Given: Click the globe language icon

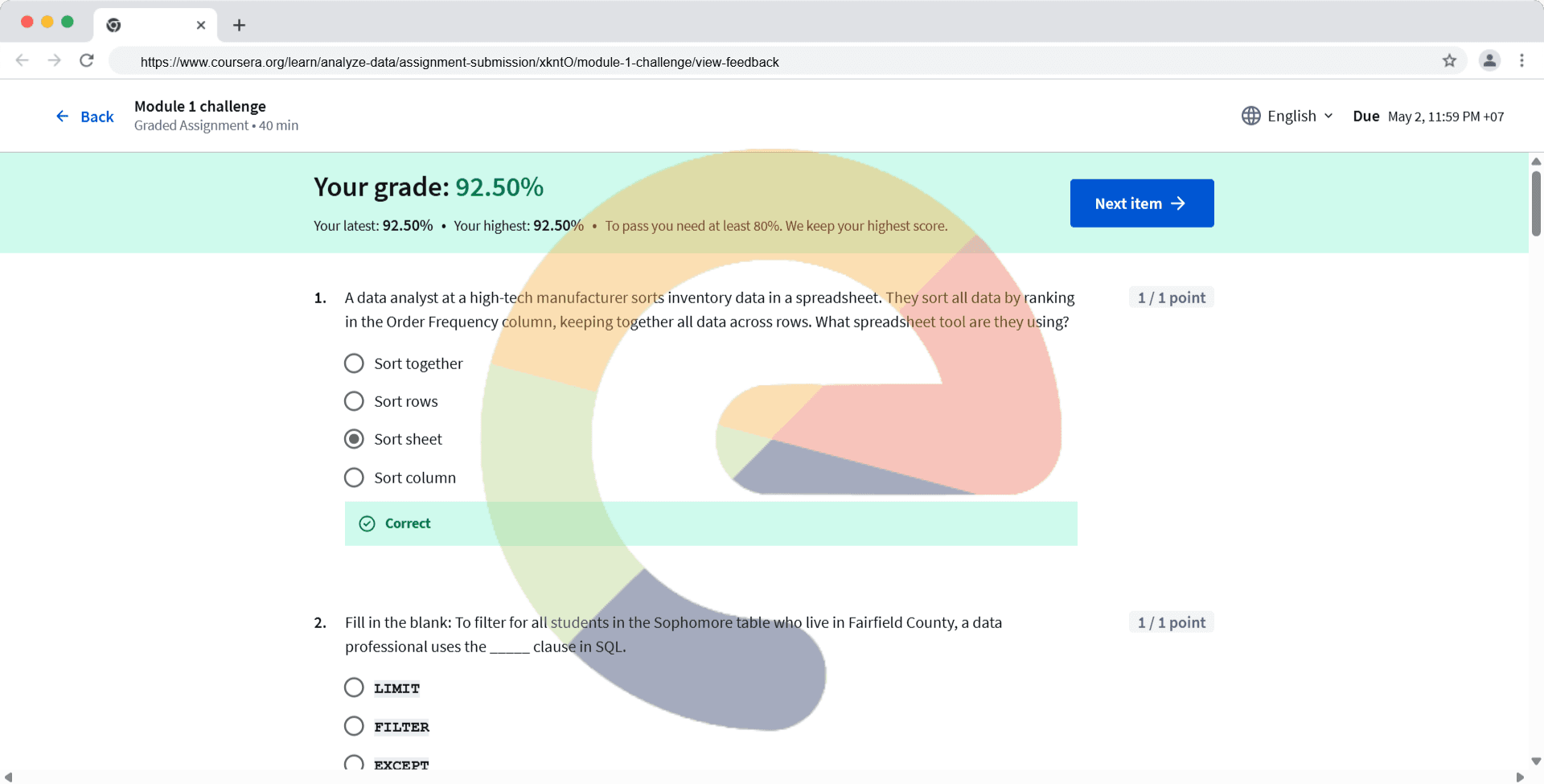Looking at the screenshot, I should point(1250,116).
